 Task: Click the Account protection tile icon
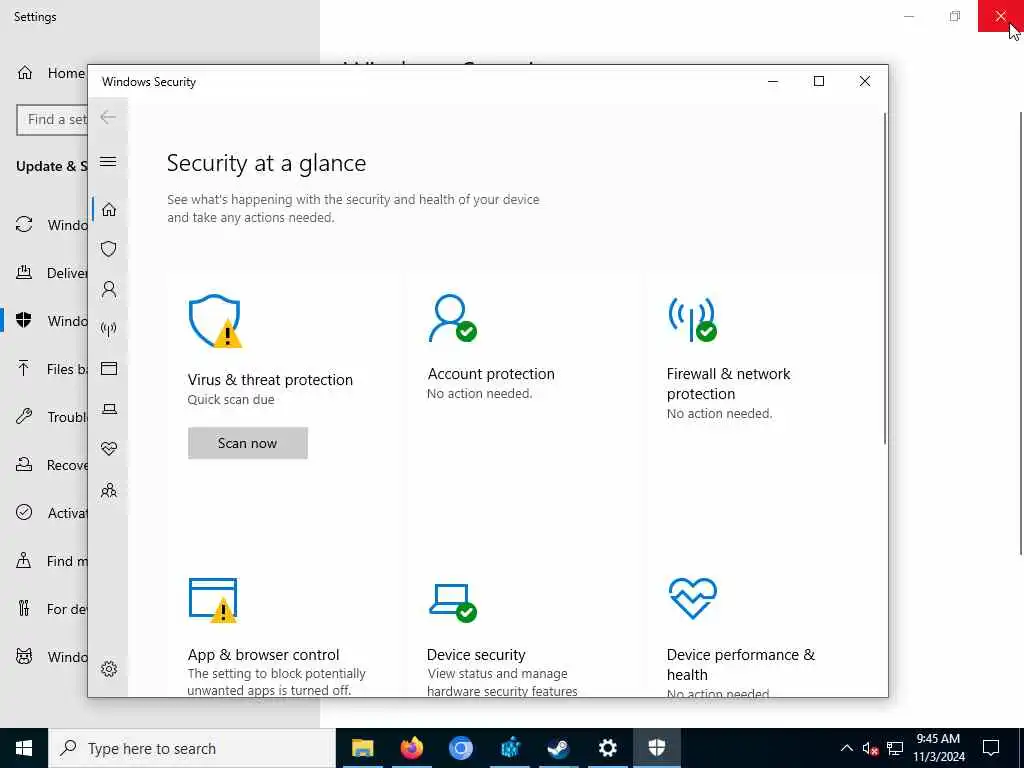point(453,319)
